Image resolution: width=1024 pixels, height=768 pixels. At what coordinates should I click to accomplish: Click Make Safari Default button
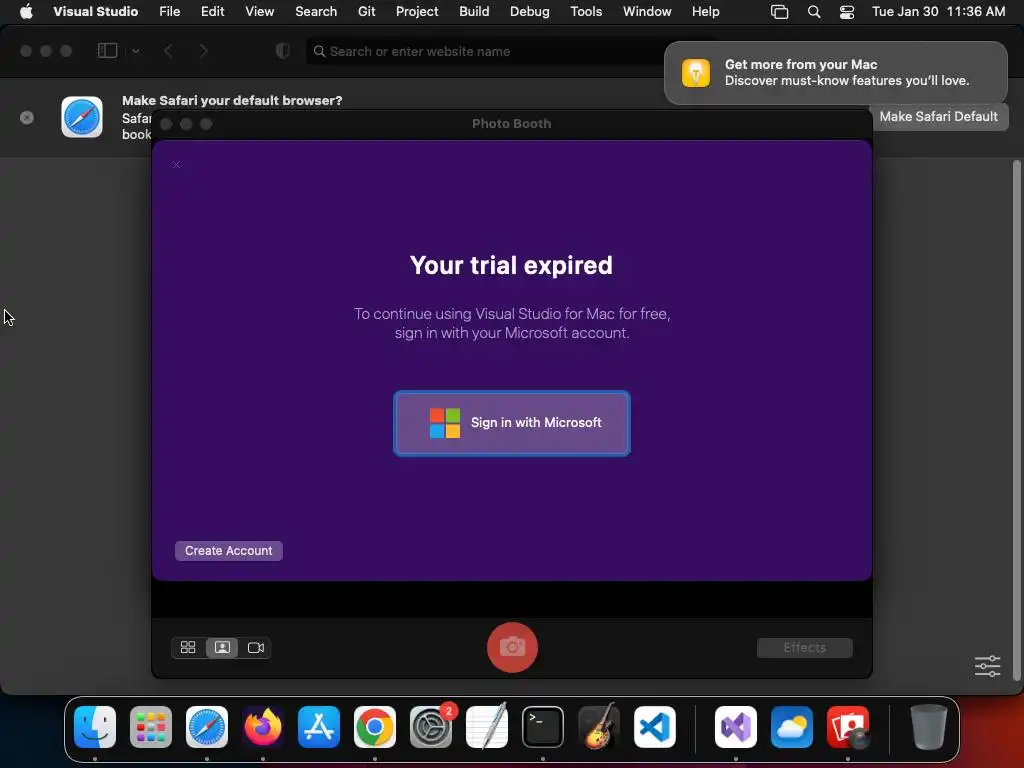click(x=938, y=117)
